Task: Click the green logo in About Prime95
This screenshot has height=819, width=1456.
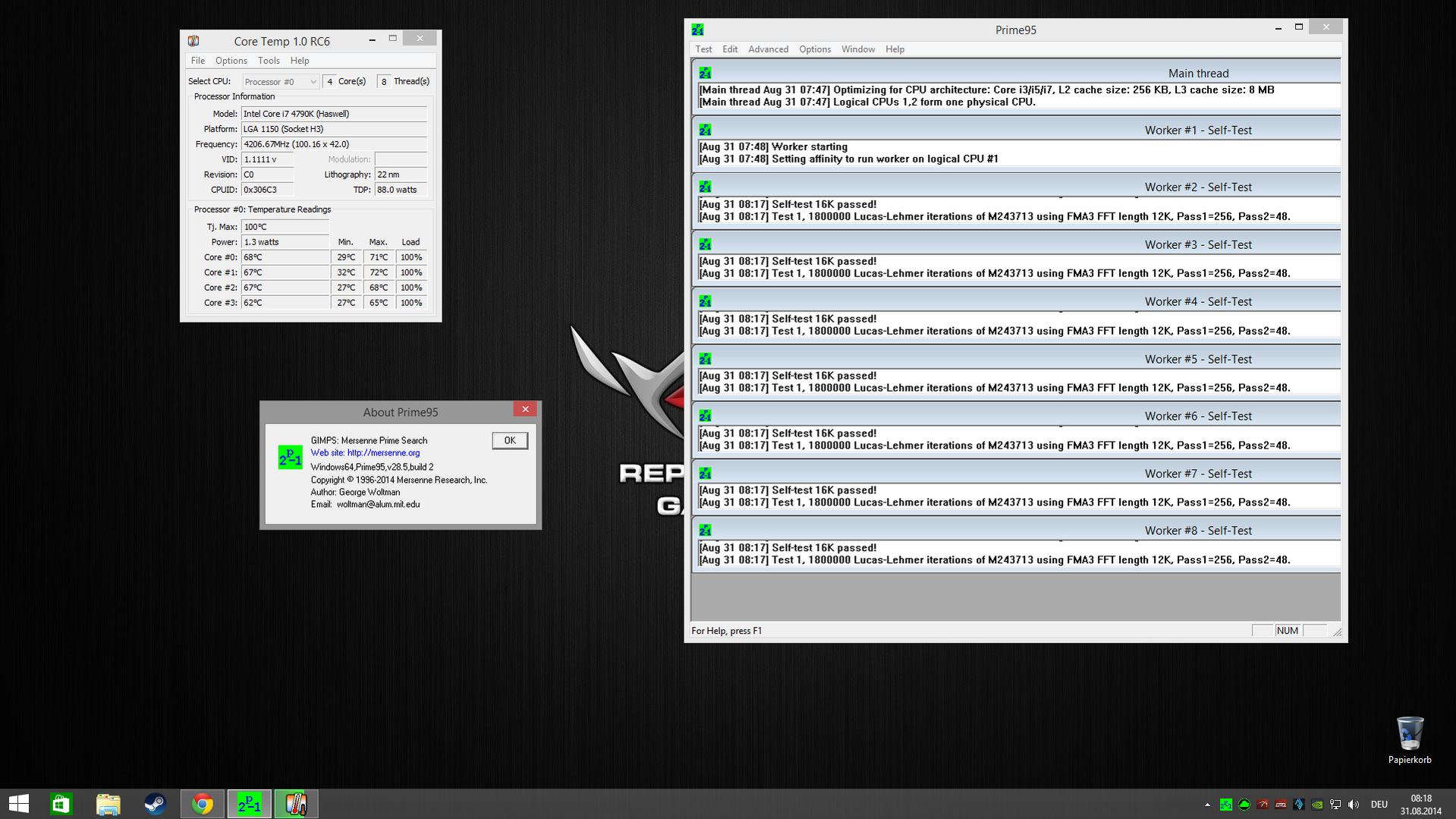Action: (x=290, y=457)
